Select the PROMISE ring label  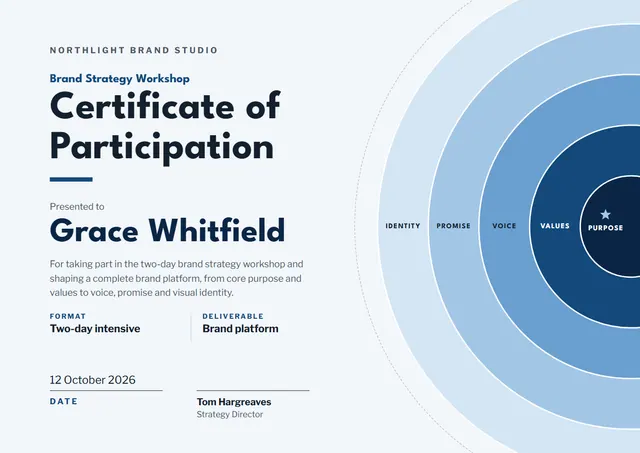[453, 226]
